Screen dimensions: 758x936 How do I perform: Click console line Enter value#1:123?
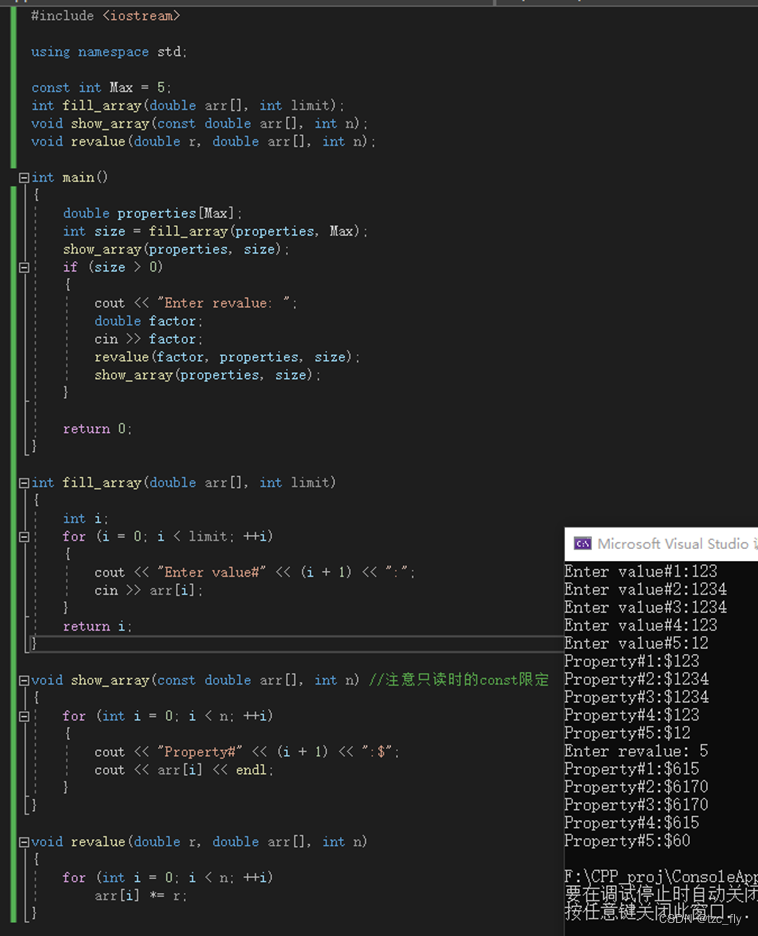pyautogui.click(x=641, y=572)
